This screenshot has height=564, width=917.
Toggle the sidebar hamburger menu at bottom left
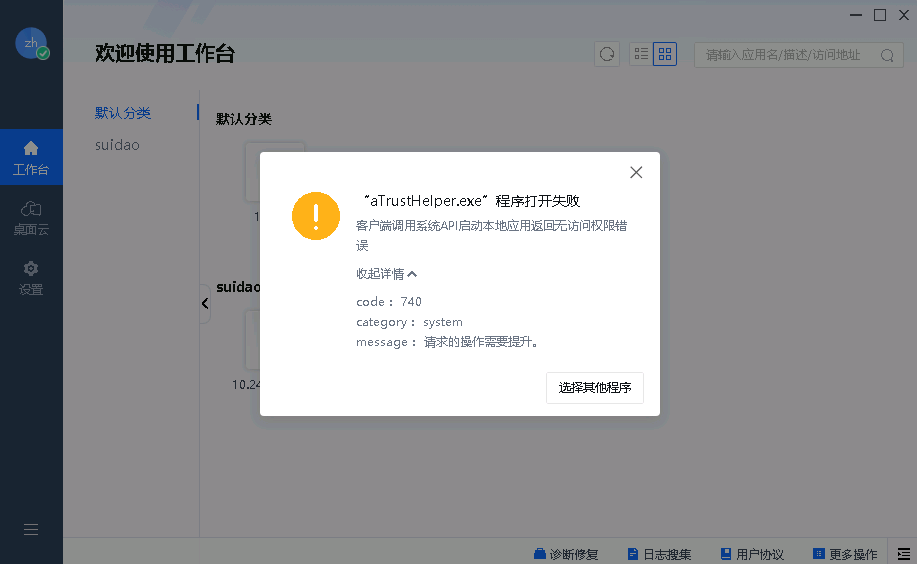point(31,529)
